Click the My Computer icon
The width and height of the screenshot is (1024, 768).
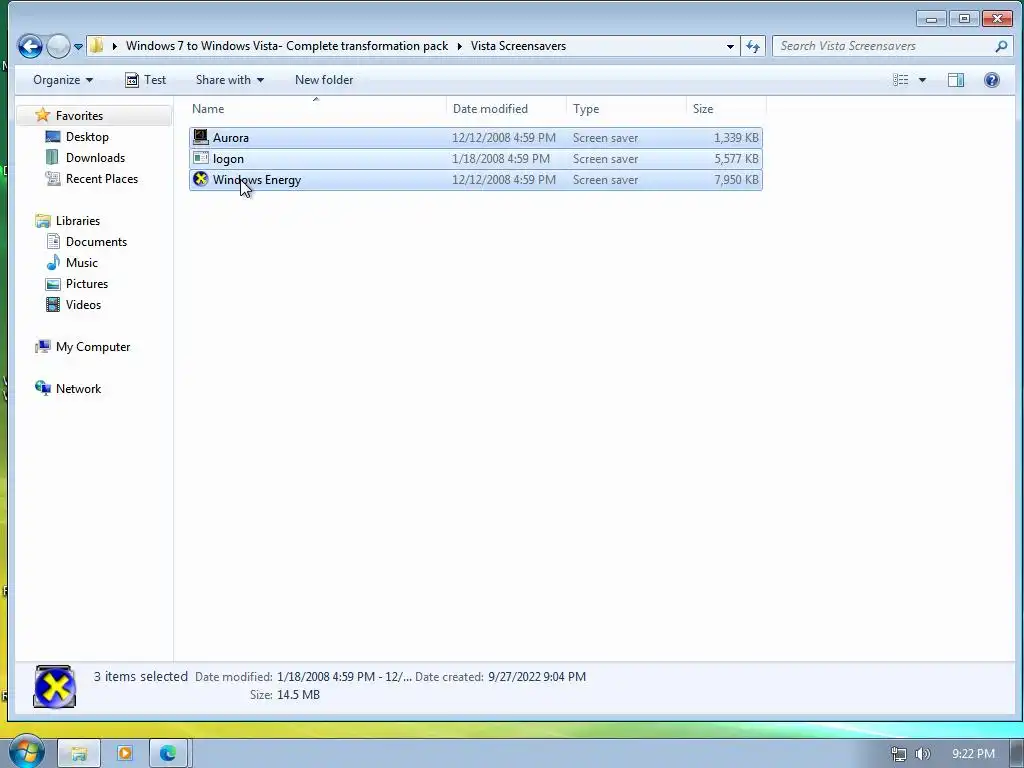point(42,347)
